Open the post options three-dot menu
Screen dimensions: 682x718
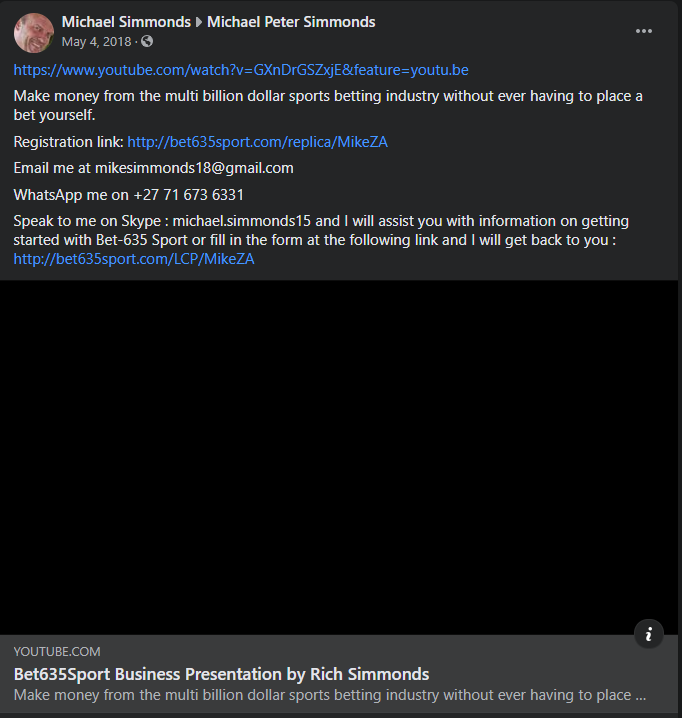[644, 31]
